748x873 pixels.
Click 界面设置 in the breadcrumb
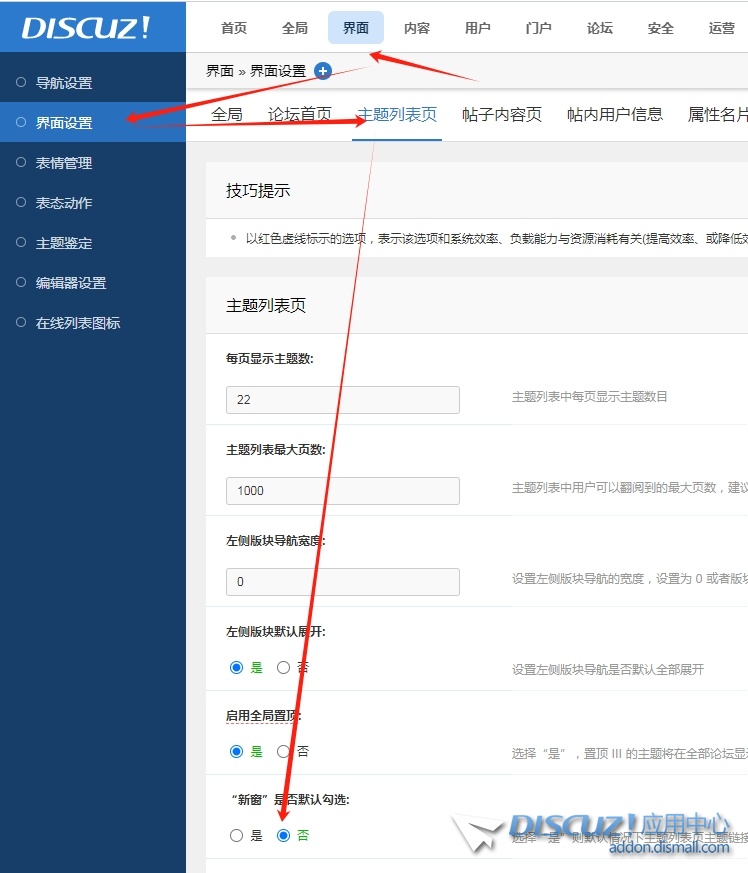[x=278, y=71]
